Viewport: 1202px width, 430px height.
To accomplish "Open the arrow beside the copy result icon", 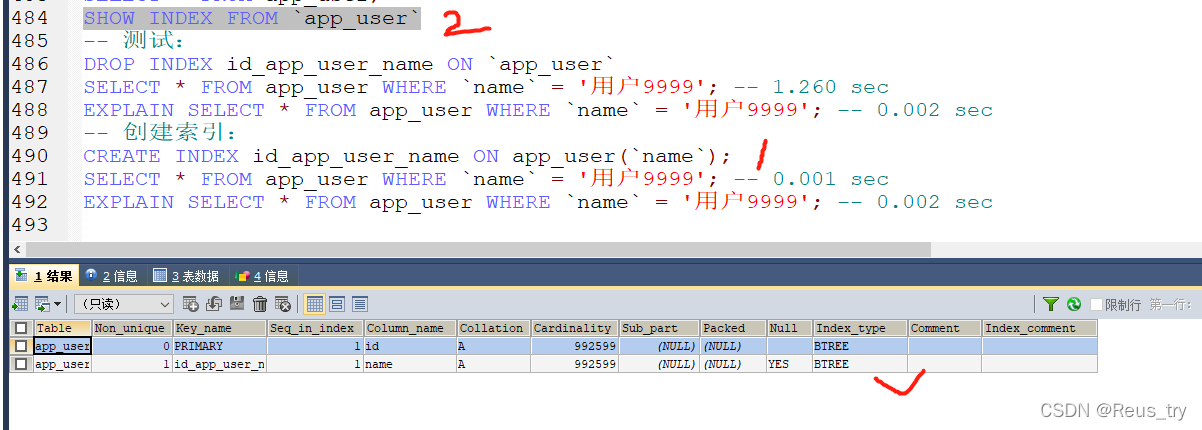I will tap(58, 304).
